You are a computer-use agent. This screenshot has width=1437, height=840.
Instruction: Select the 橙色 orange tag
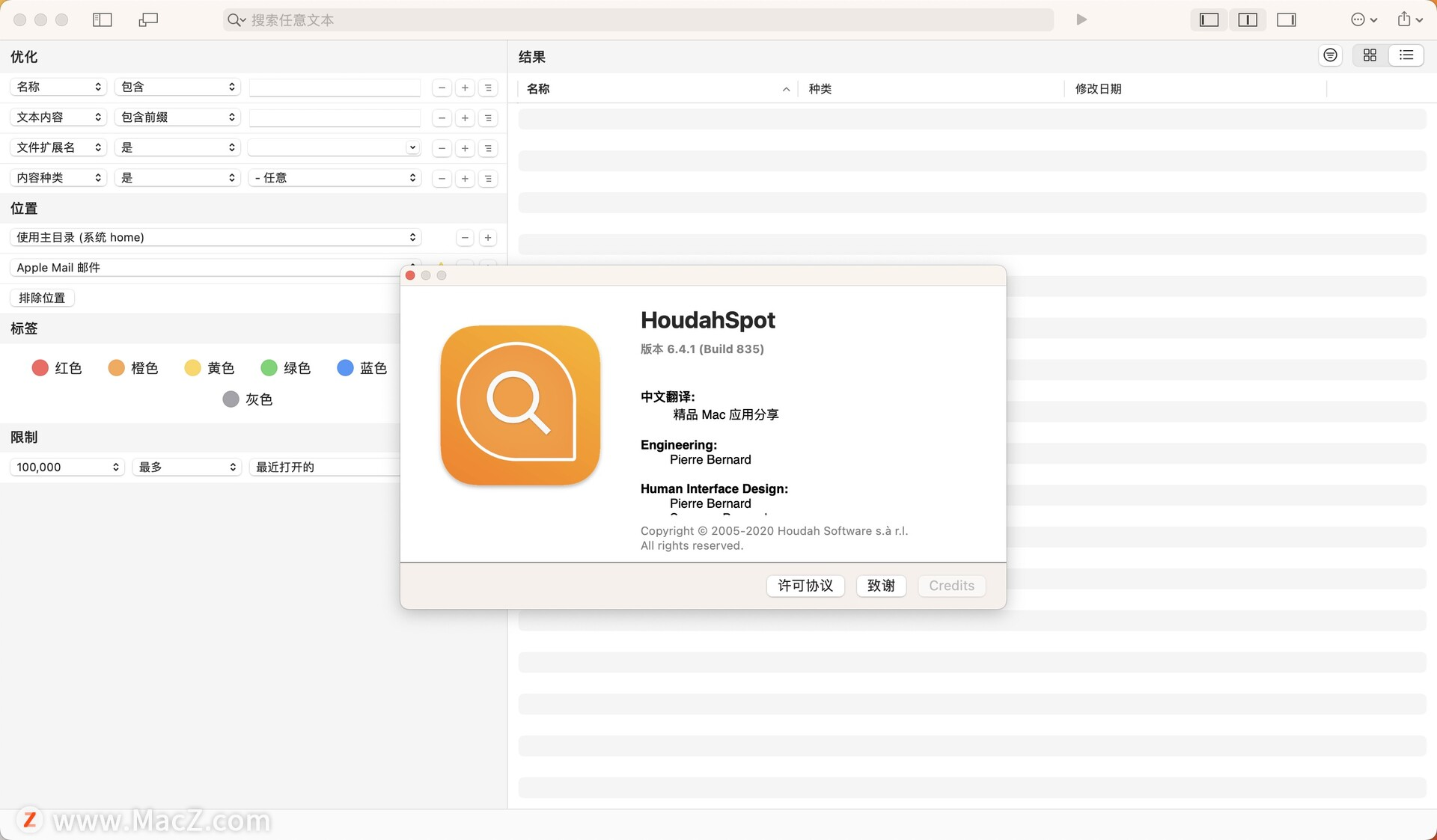click(x=133, y=368)
